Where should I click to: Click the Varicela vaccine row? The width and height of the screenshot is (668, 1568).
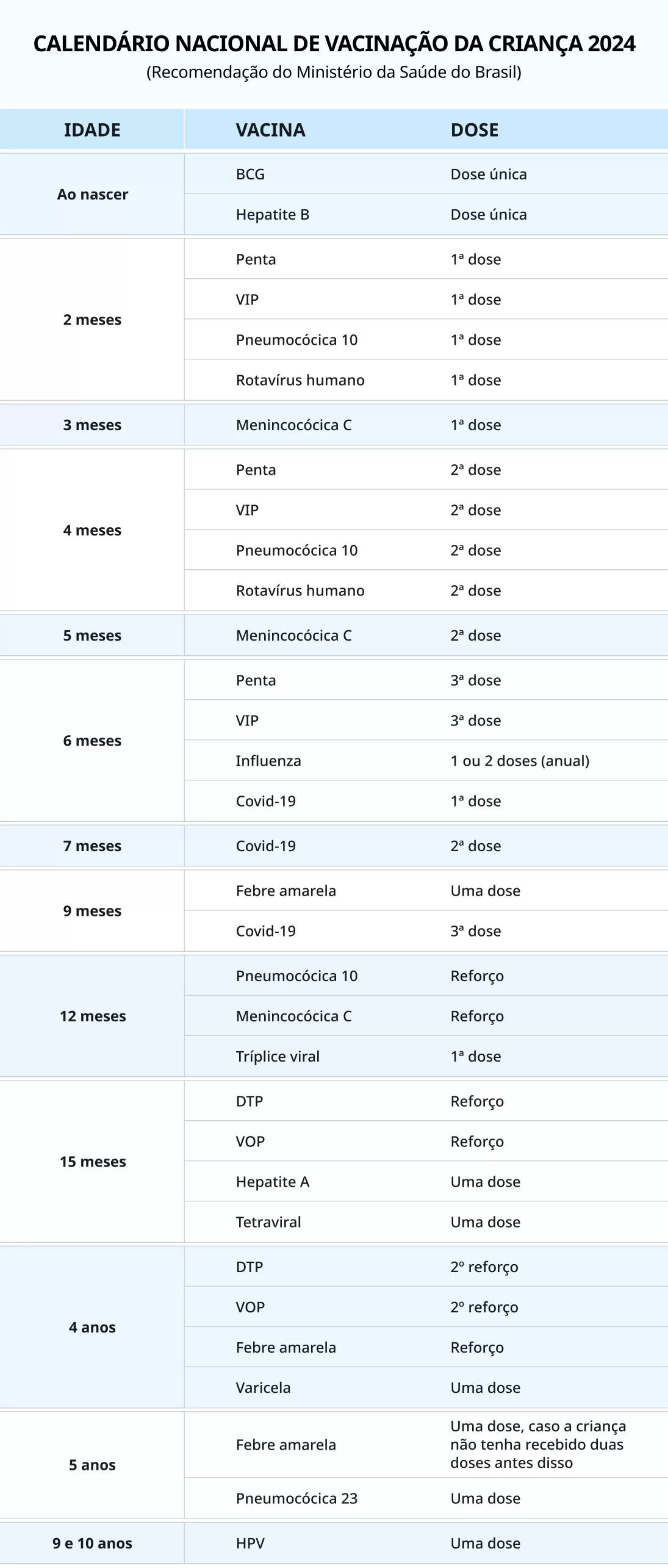[426, 1387]
